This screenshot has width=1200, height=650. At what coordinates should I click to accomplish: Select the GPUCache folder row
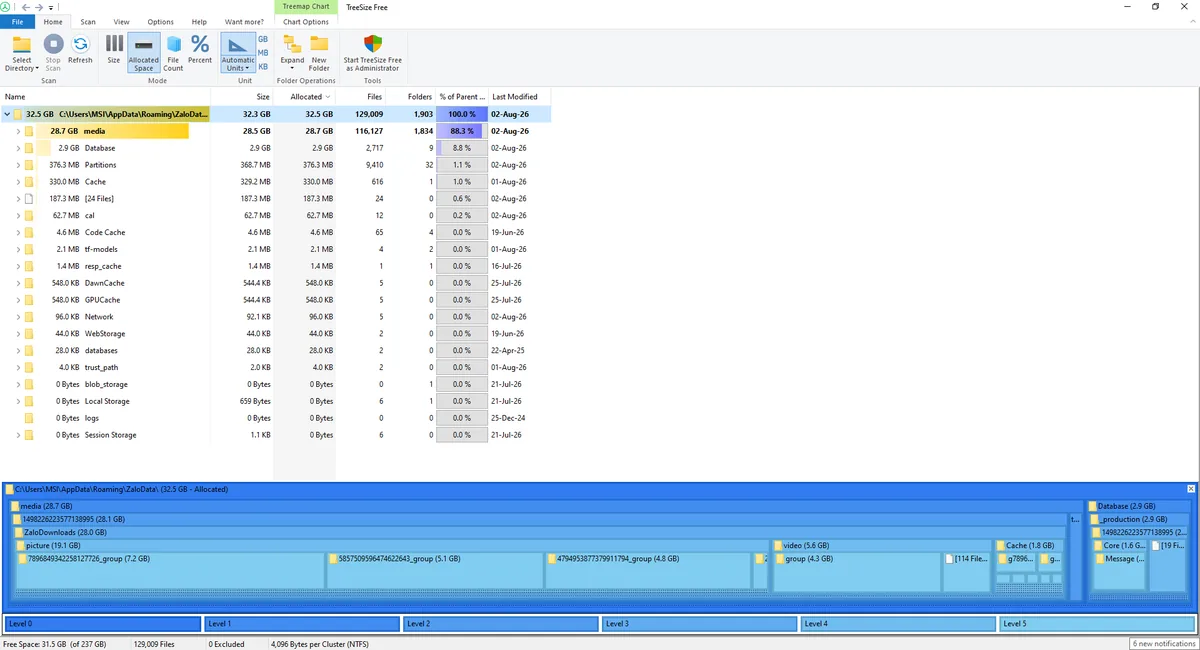[275, 300]
